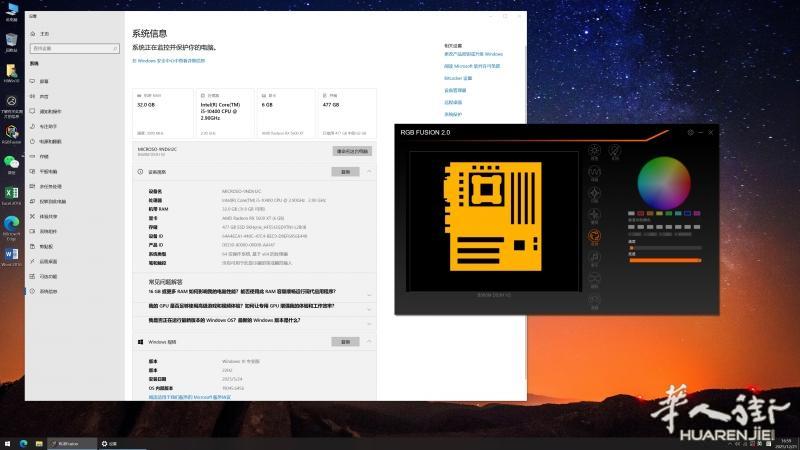Choose the cyan color swatch
800x450 pixels.
(x=678, y=213)
